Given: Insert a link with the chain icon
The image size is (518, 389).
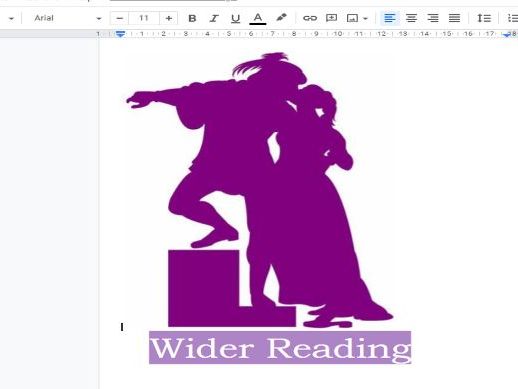Looking at the screenshot, I should pos(310,18).
